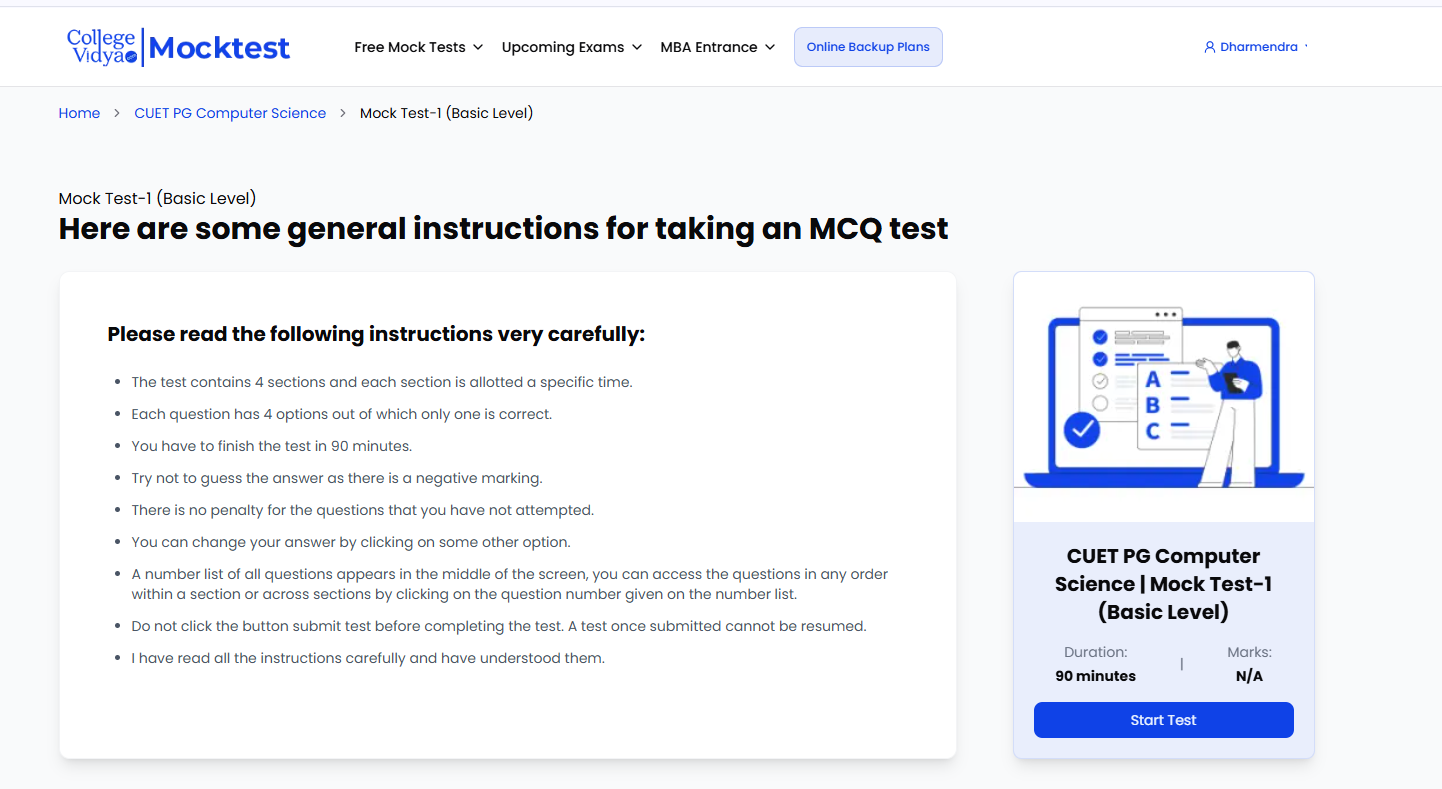Expand the MBA Entrance dropdown

tap(718, 47)
